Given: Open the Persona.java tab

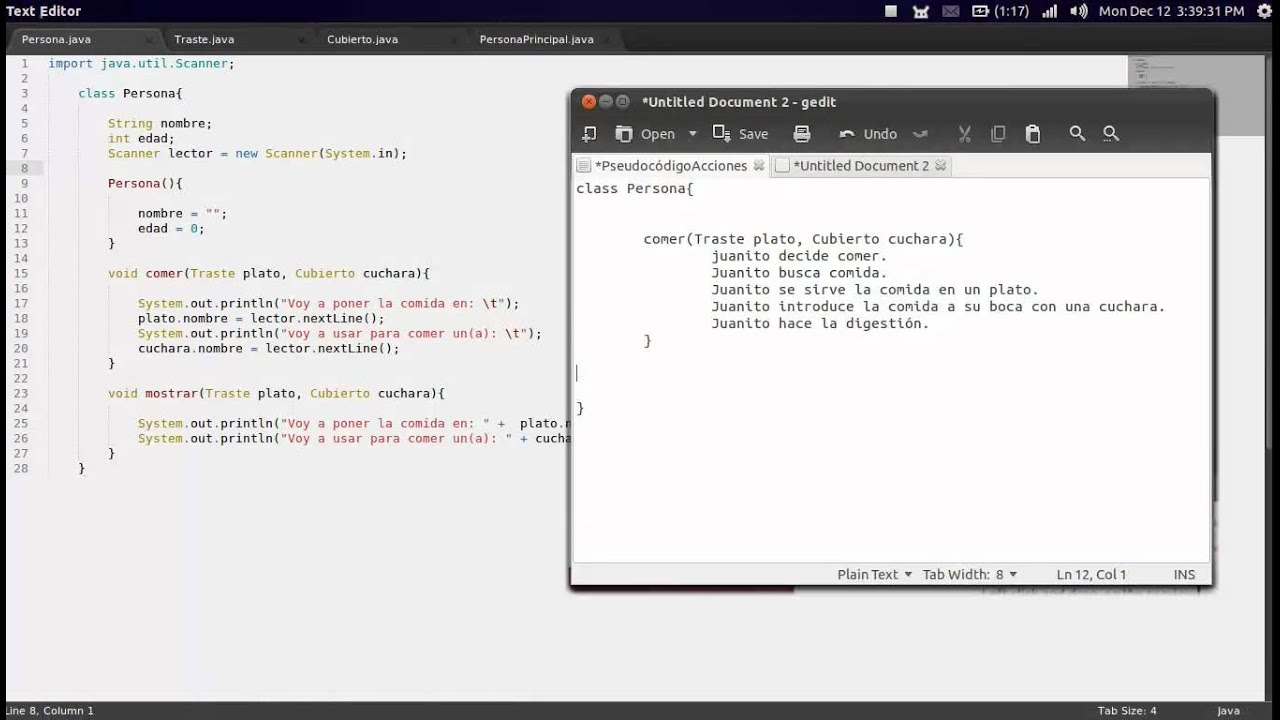Looking at the screenshot, I should (x=56, y=39).
